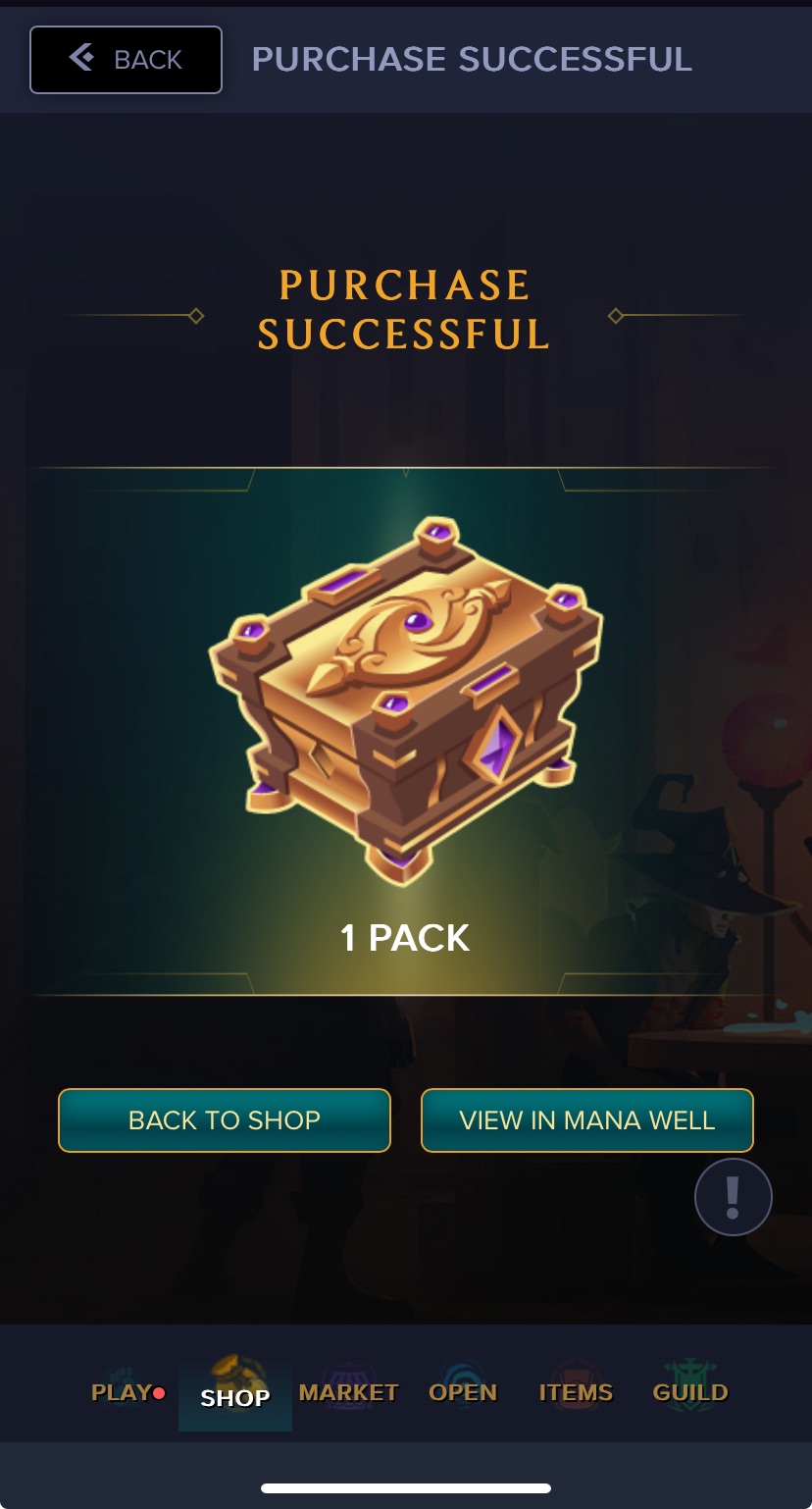The width and height of the screenshot is (812, 1509).
Task: Select the golden treasure chest pack
Action: pos(405,697)
